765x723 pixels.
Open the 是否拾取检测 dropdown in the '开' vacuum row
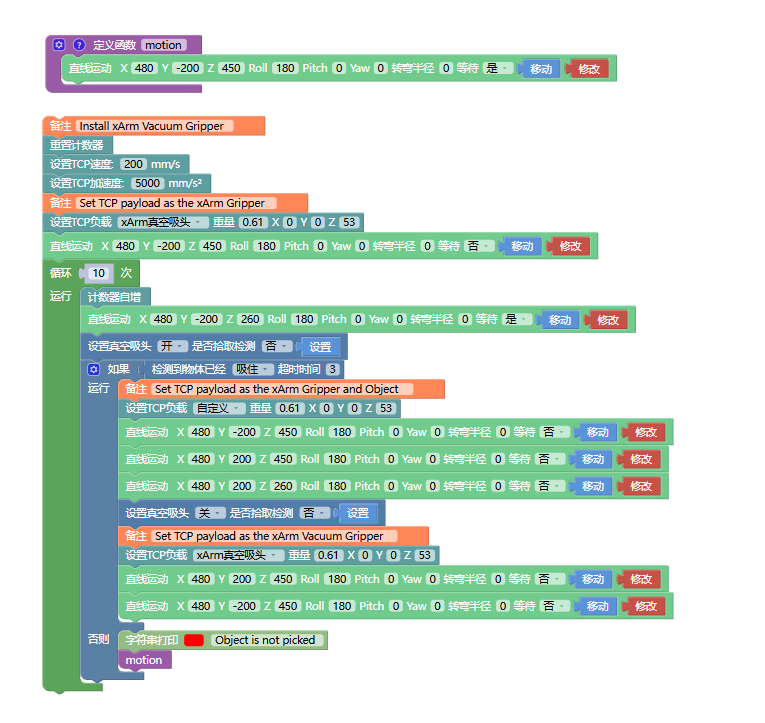click(x=277, y=346)
